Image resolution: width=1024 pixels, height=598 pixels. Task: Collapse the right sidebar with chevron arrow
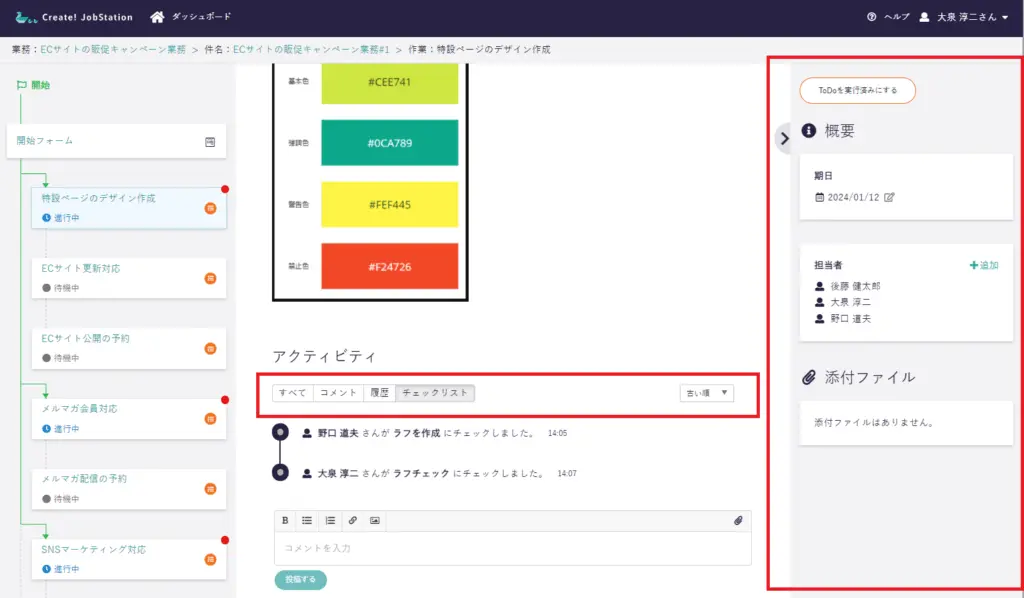point(784,139)
